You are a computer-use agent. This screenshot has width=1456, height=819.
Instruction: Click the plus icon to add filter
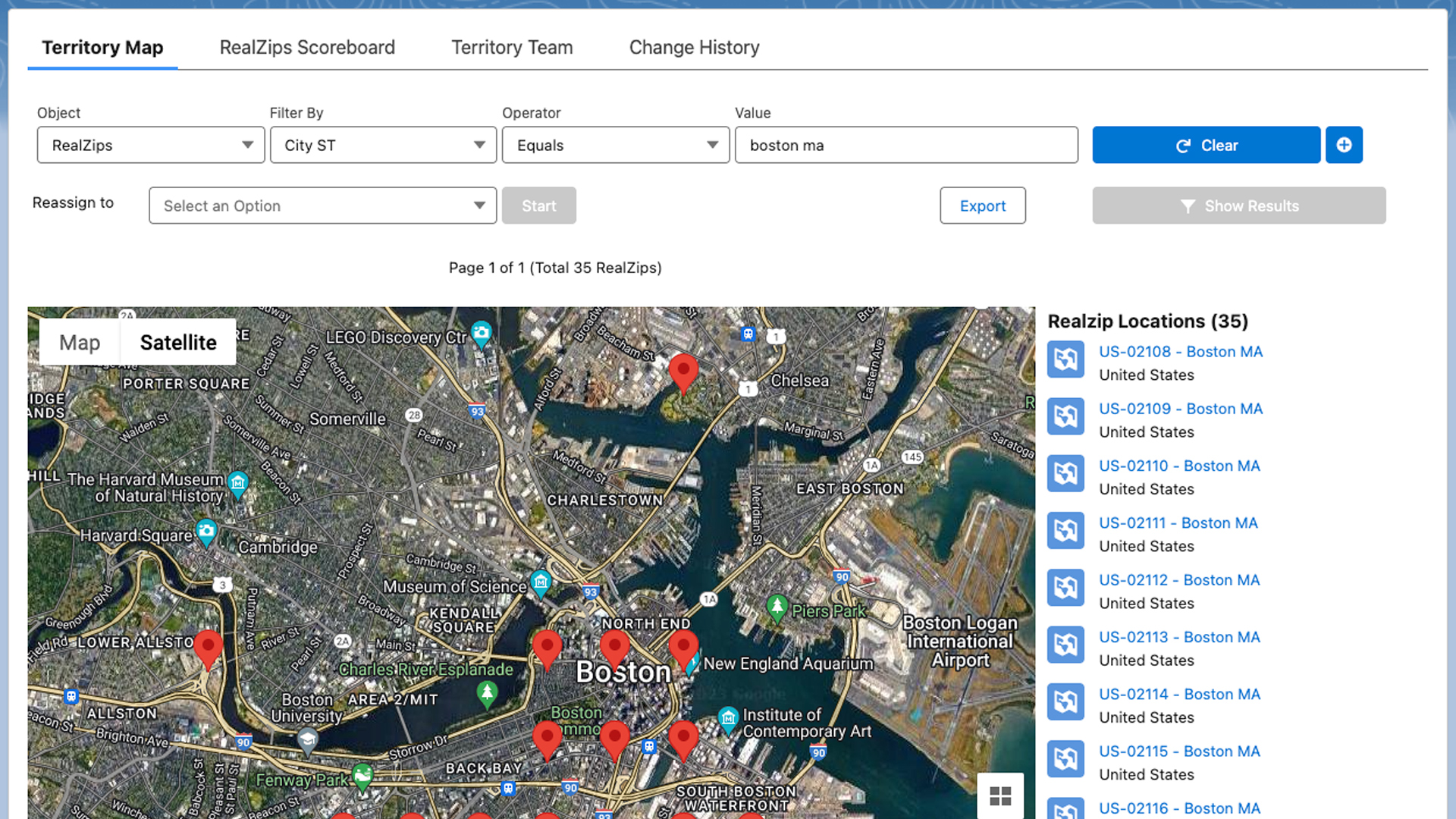click(x=1344, y=145)
